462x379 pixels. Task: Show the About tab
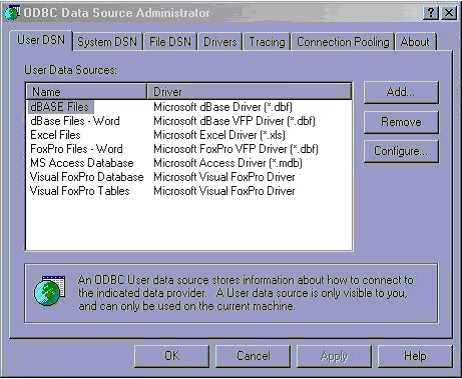pyautogui.click(x=415, y=42)
